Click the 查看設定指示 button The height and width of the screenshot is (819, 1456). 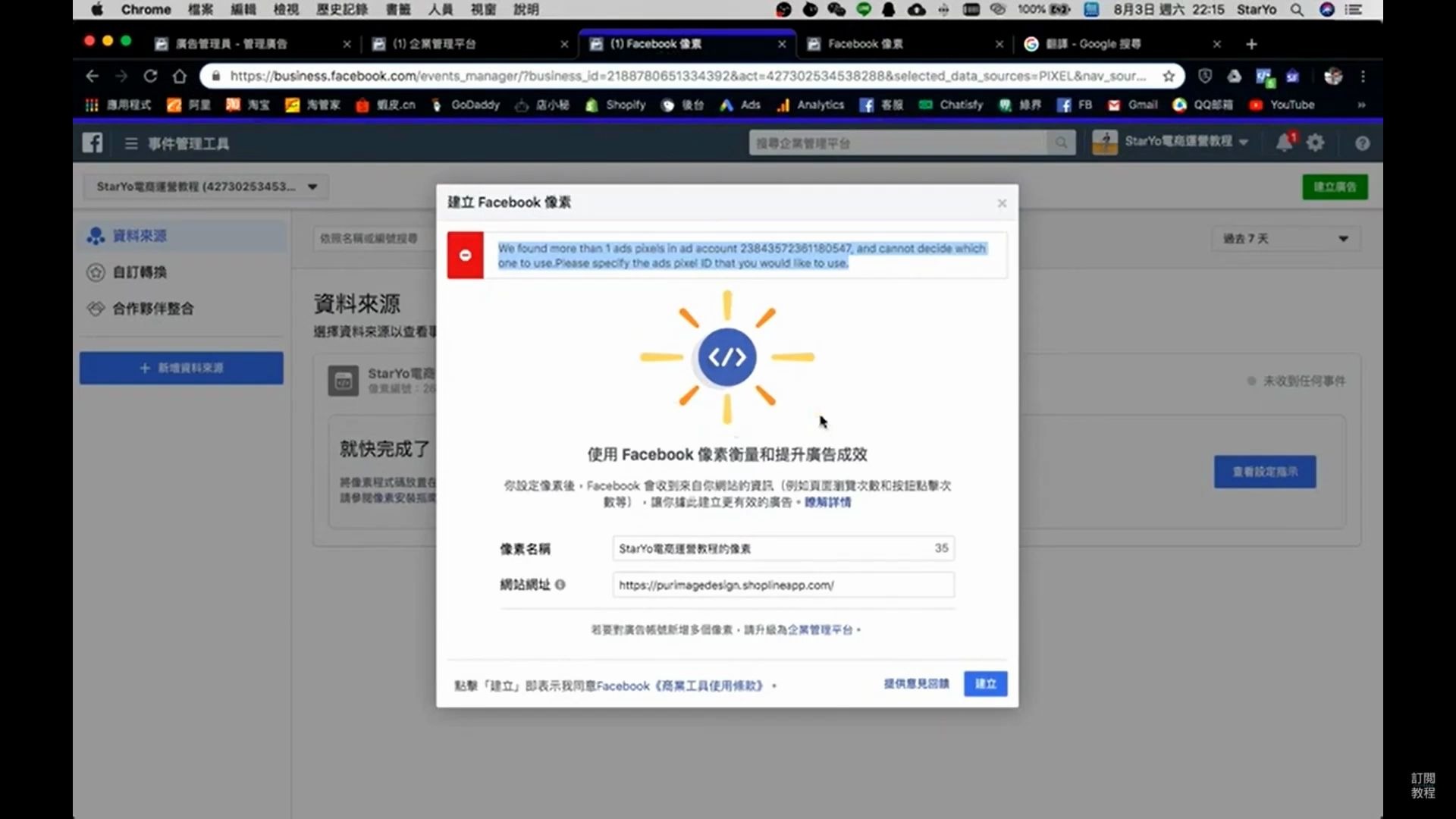(1265, 472)
